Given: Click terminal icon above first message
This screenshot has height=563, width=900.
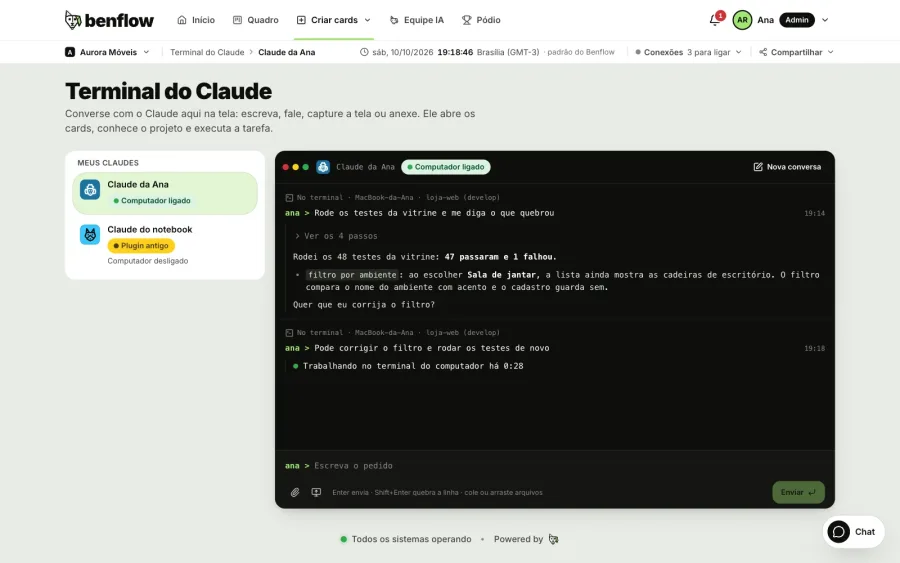Looking at the screenshot, I should [289, 197].
